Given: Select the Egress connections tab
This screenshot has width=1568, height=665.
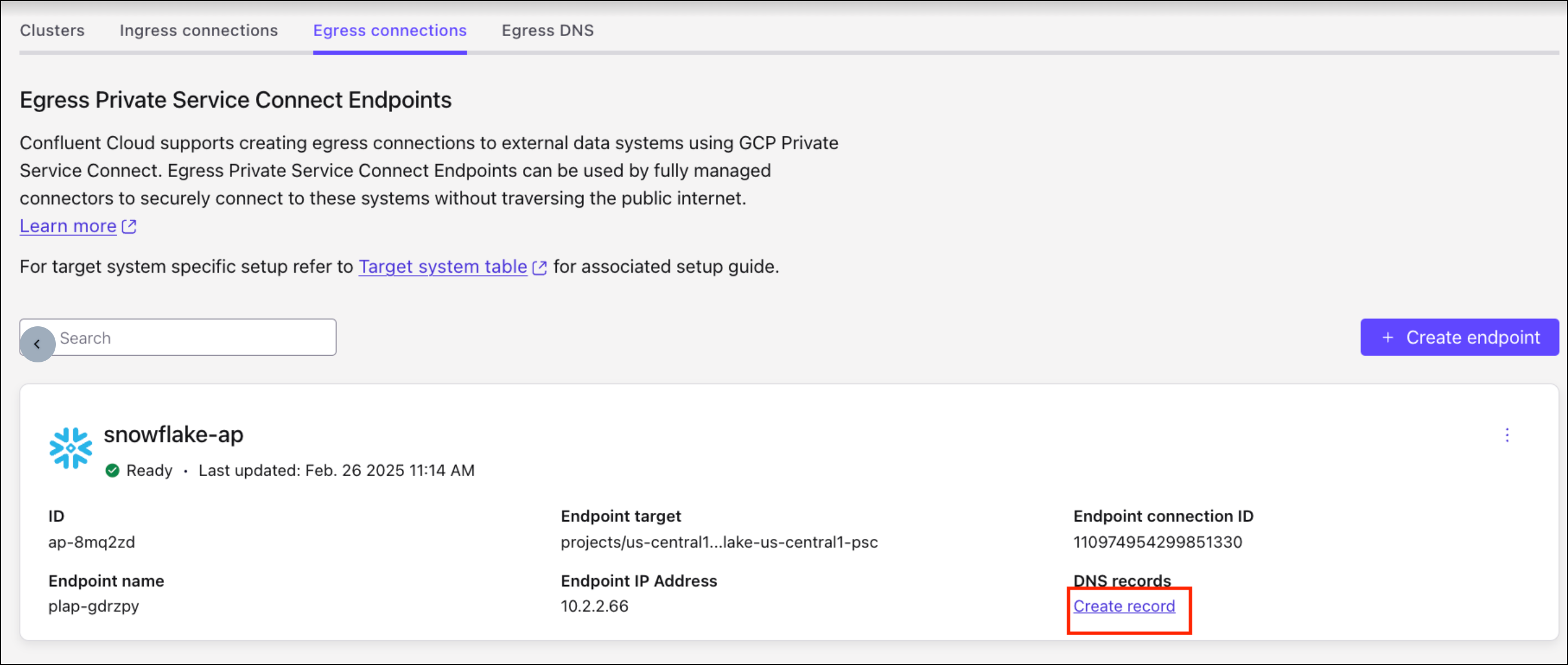Looking at the screenshot, I should coord(389,30).
